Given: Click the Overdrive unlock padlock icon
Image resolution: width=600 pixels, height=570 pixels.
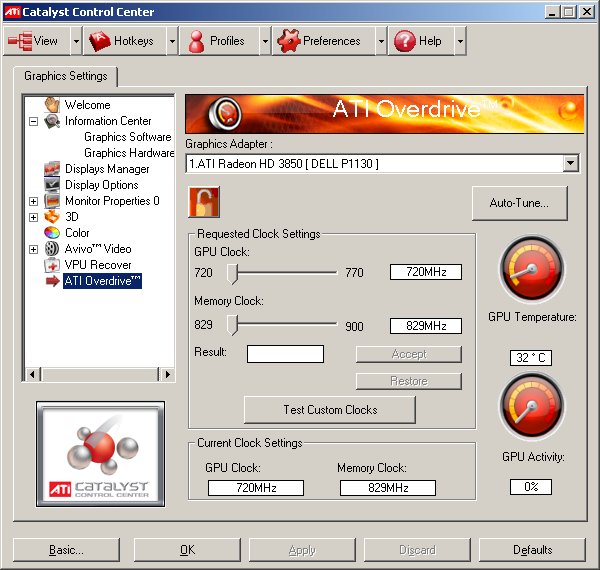Looking at the screenshot, I should (204, 202).
